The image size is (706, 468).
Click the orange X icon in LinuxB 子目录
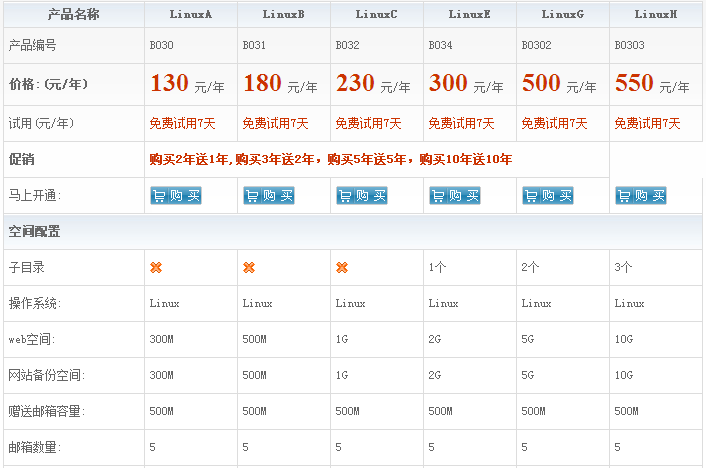249,268
